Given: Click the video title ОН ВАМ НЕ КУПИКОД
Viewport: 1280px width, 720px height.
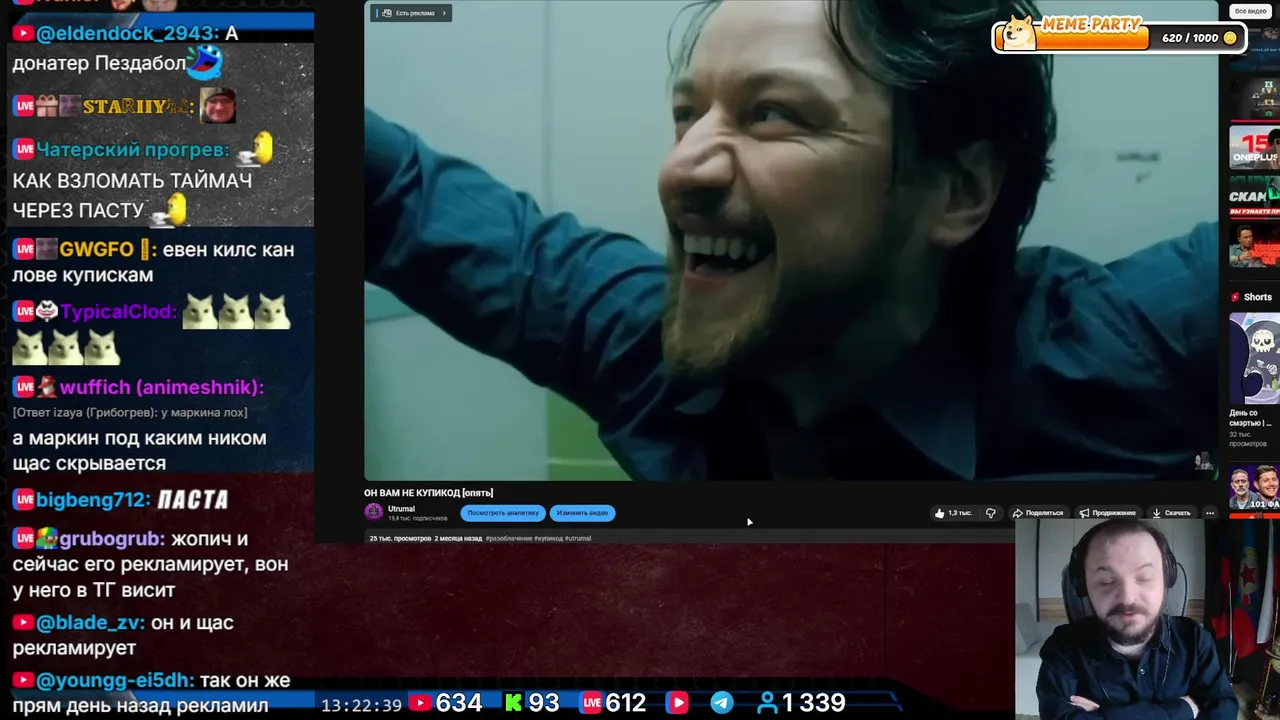Looking at the screenshot, I should tap(428, 493).
